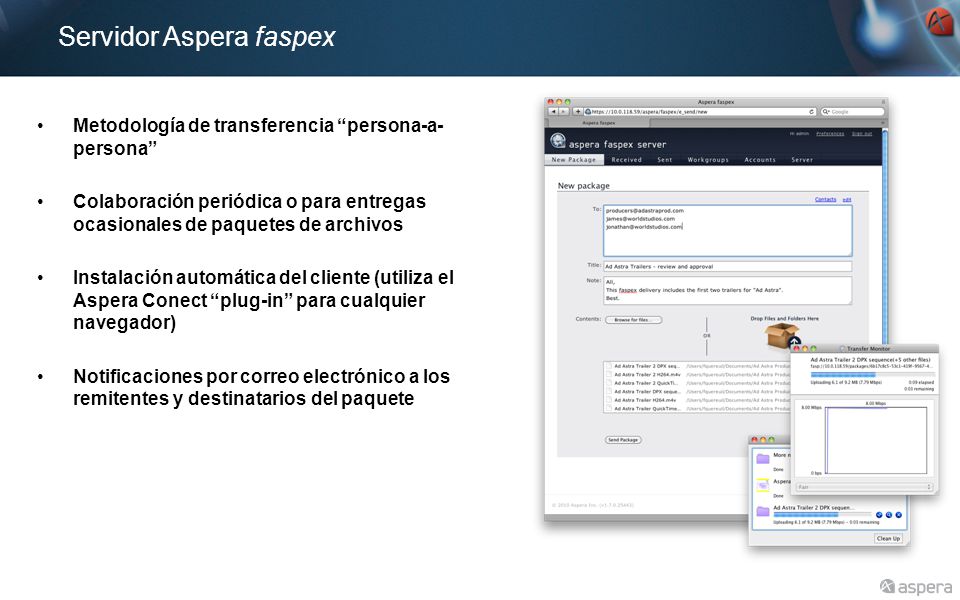Click the Clean Up button
Image resolution: width=960 pixels, height=600 pixels.
pos(888,539)
